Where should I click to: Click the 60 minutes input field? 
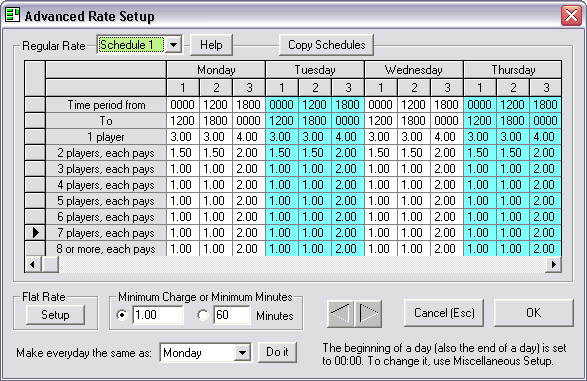(232, 315)
